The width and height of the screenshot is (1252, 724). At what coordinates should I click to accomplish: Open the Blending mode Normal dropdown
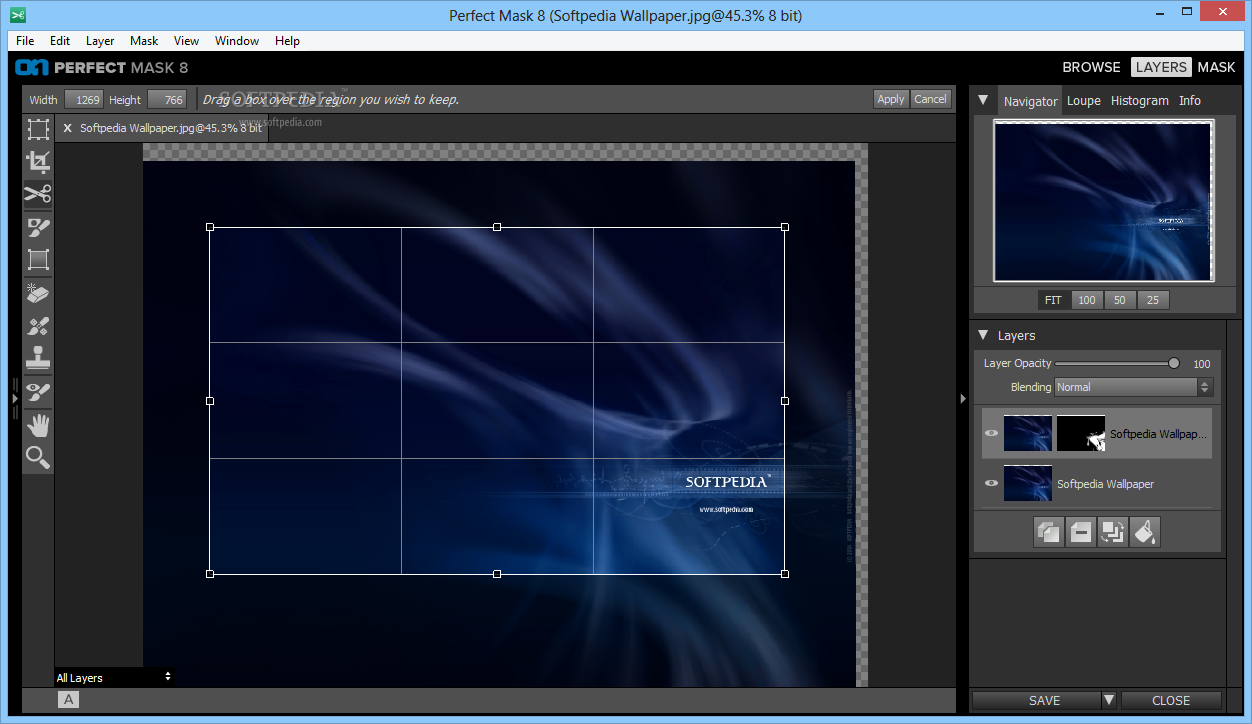point(1133,387)
